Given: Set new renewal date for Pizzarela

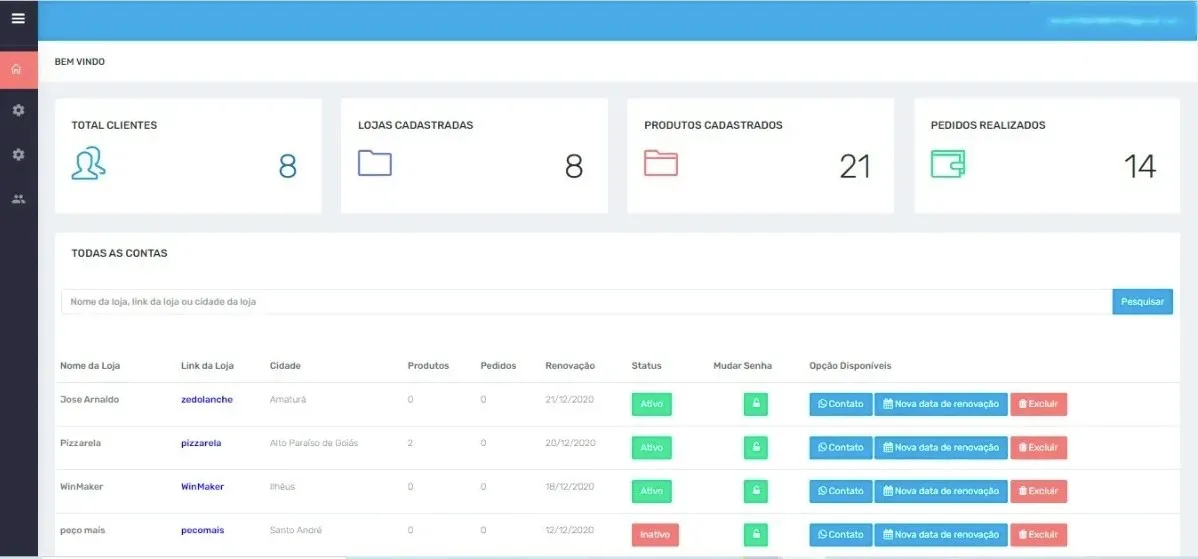Looking at the screenshot, I should tap(941, 448).
